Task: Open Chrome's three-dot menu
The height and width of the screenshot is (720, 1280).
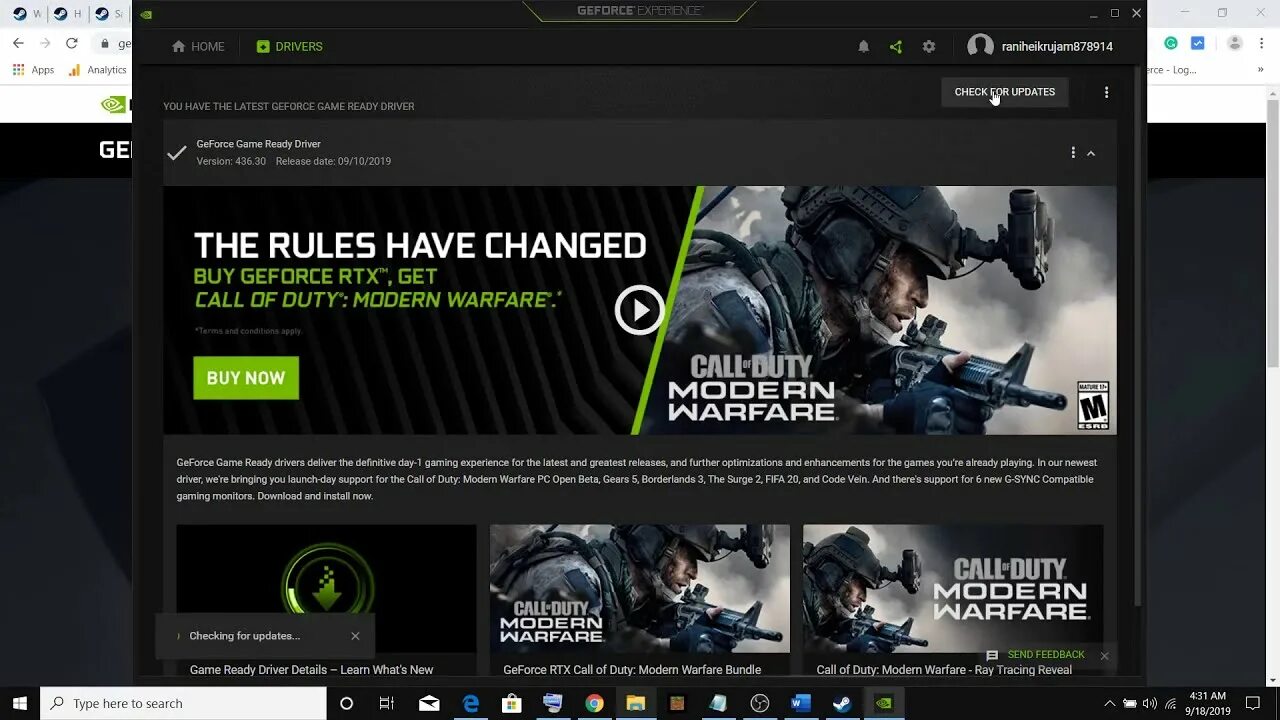Action: pos(1262,43)
